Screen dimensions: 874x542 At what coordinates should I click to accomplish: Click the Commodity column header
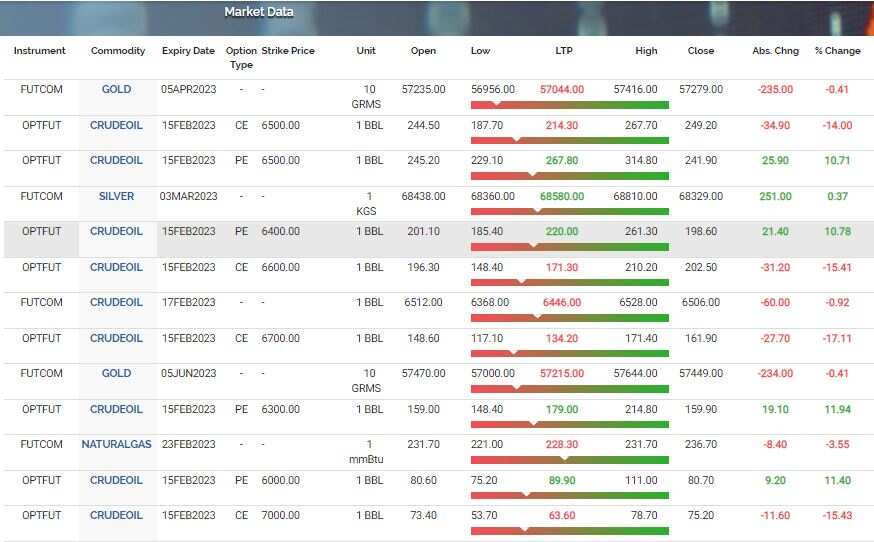tap(118, 51)
